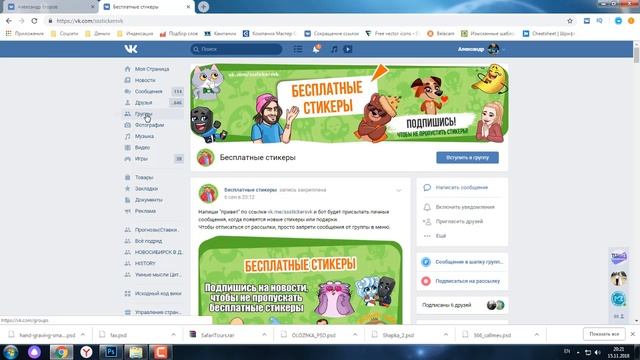
Task: Click the Бесплатные стикеры post author name
Action: click(x=250, y=190)
